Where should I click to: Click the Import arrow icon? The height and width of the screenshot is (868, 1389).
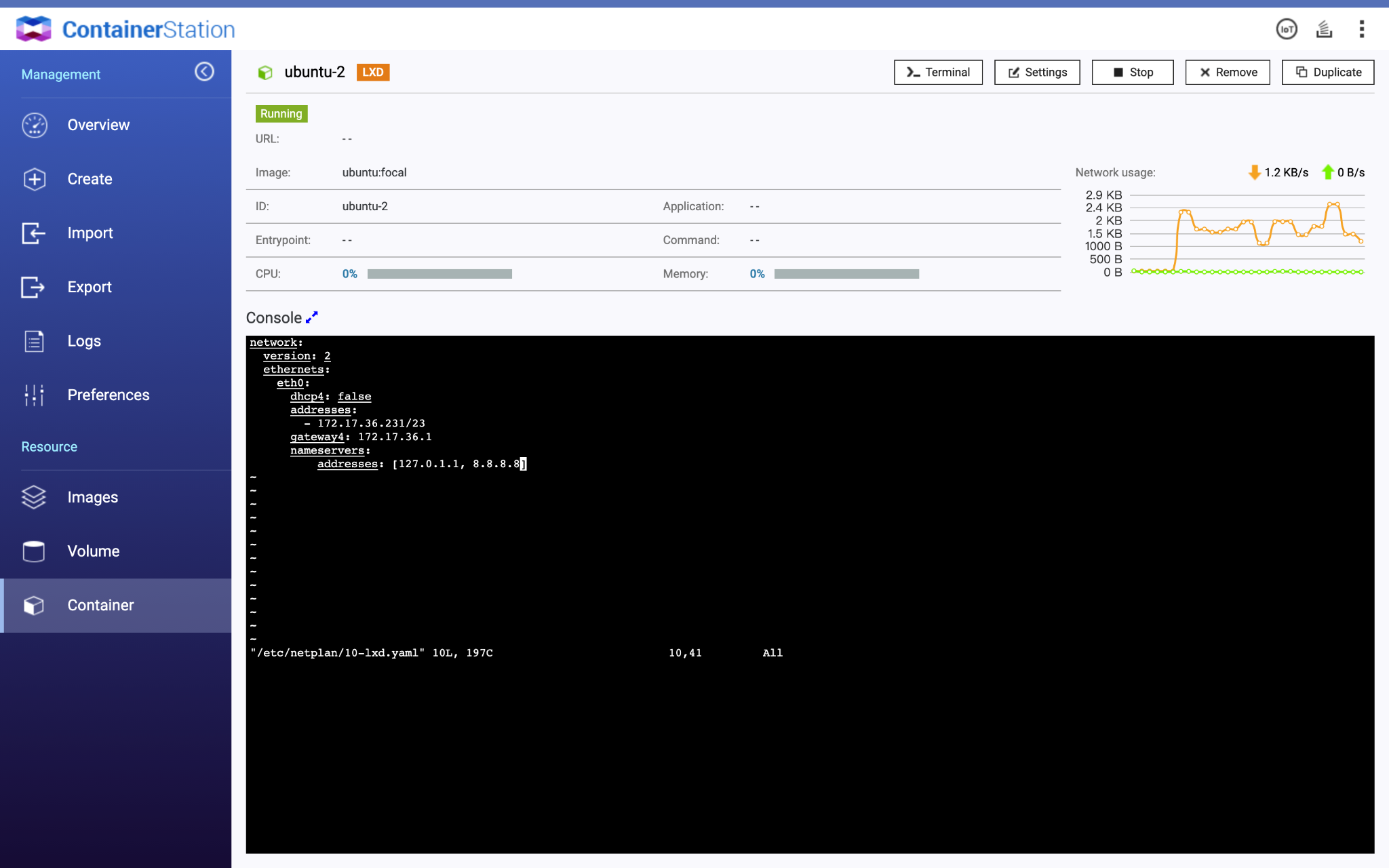click(x=34, y=233)
